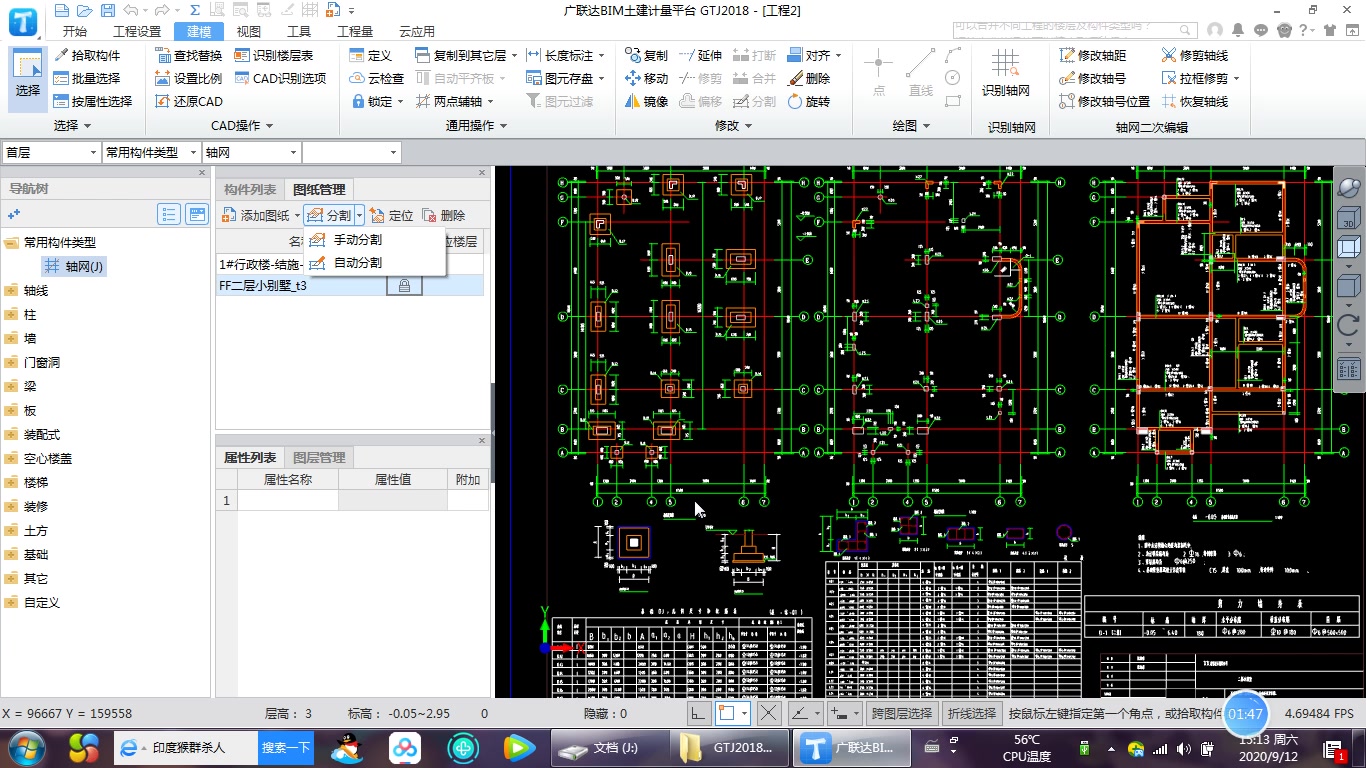Click 修剪轴线 trim axis tool

pos(1195,56)
